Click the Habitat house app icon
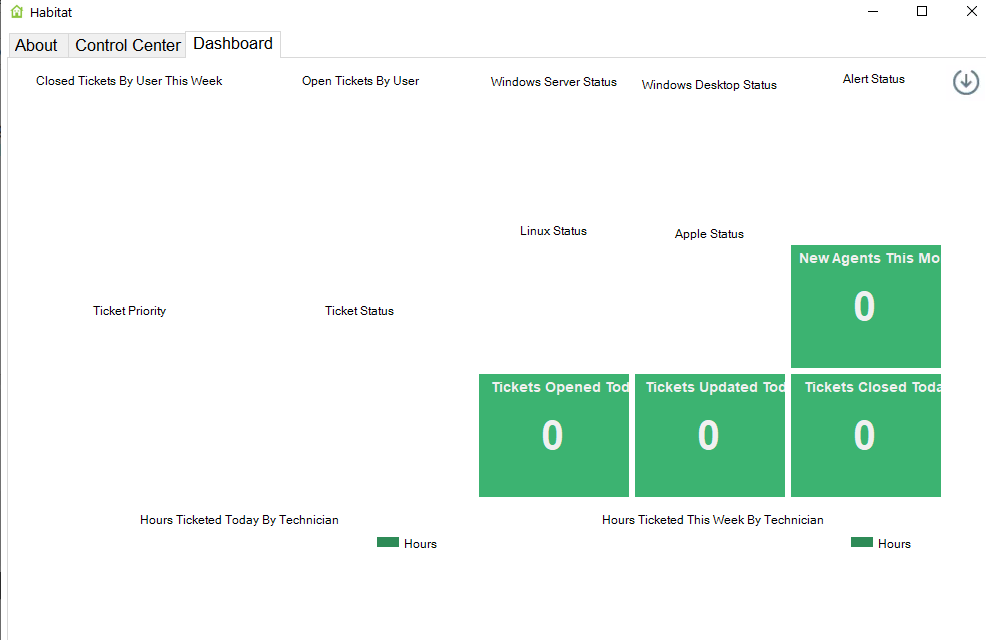 click(16, 12)
